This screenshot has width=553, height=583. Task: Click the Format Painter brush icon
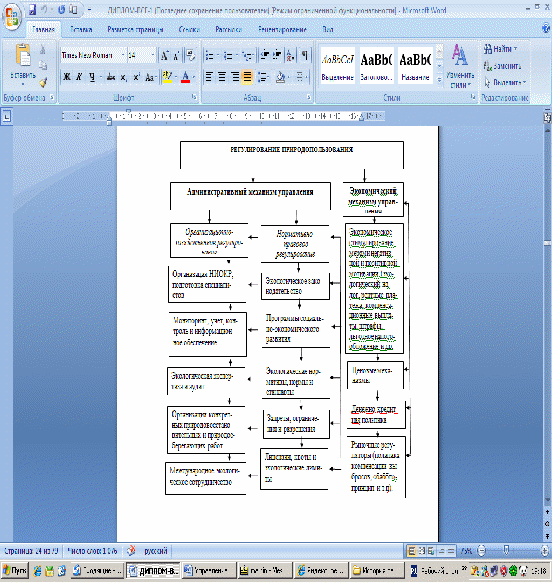pos(44,82)
